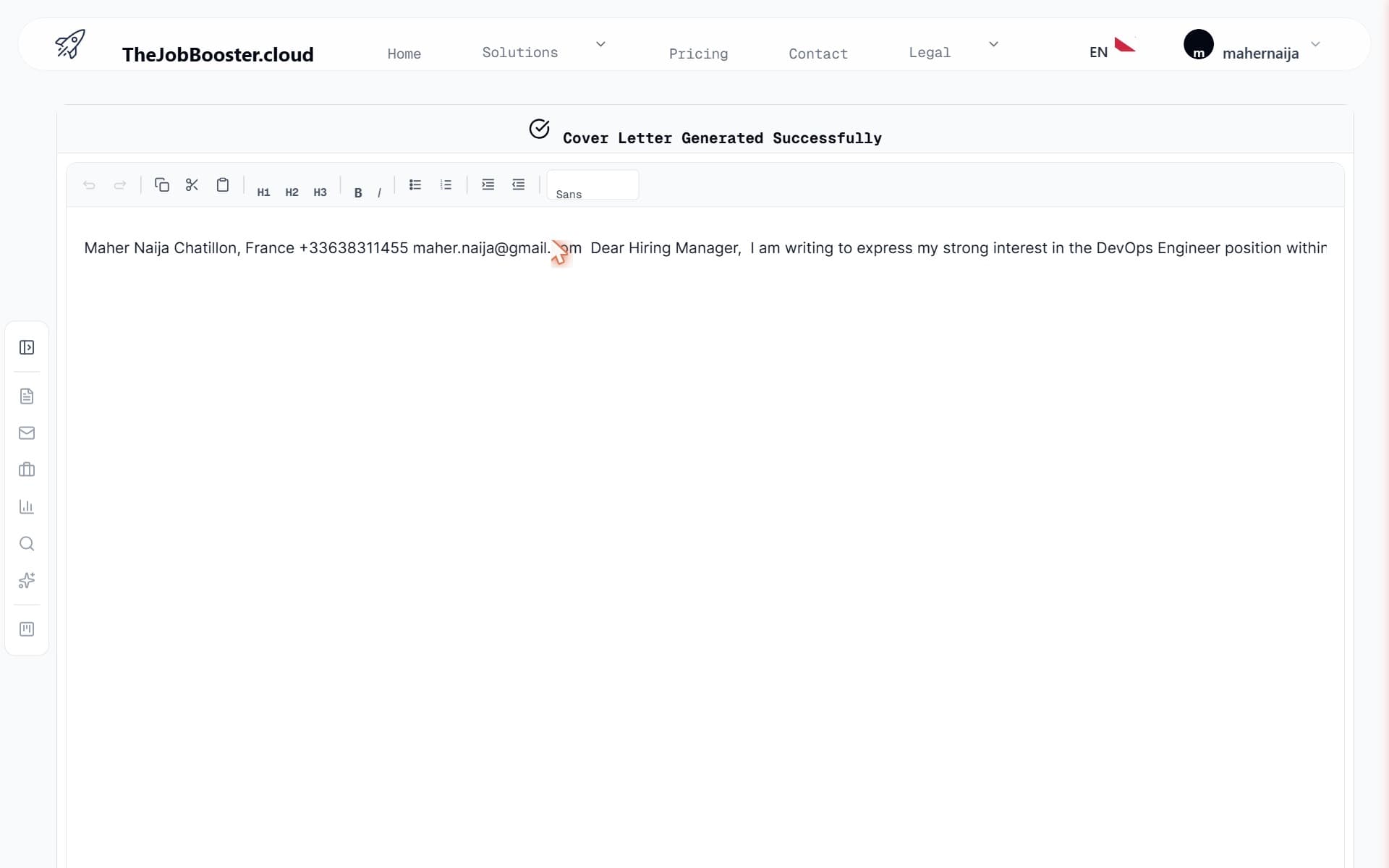This screenshot has height=868, width=1389.
Task: Open the Sans font dropdown
Action: click(593, 185)
